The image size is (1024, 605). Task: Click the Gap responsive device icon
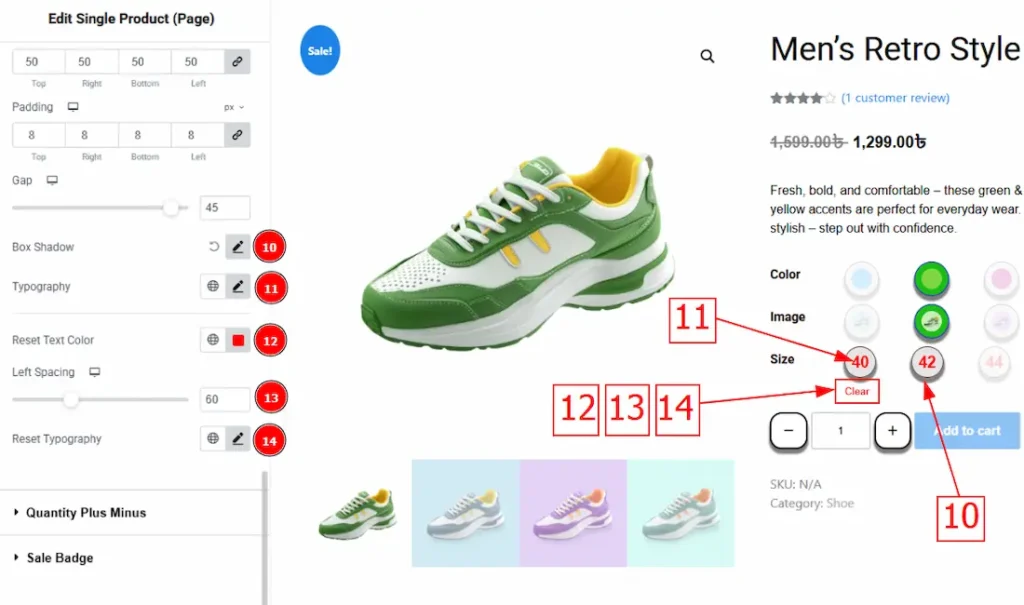point(52,180)
